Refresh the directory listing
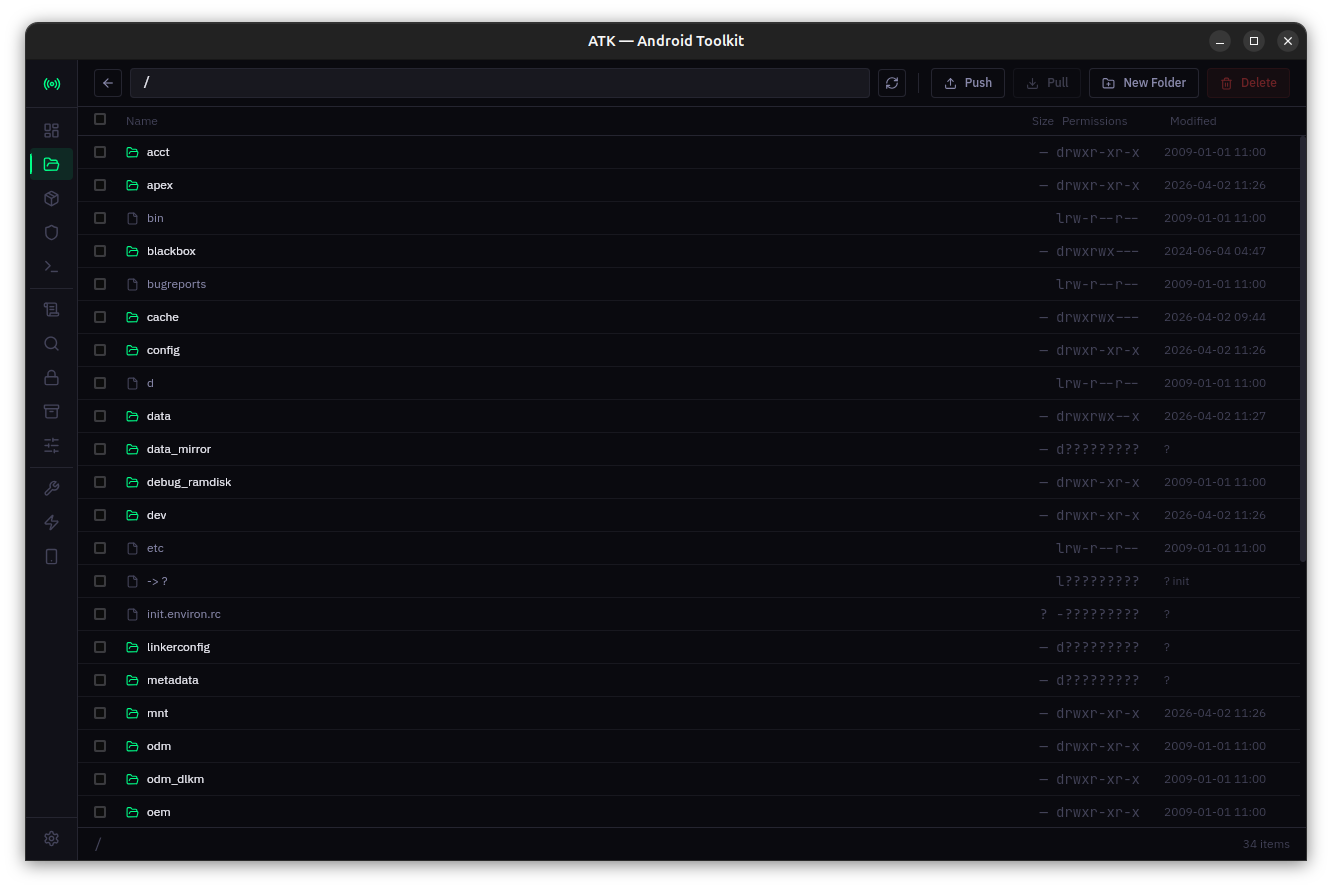 pos(892,83)
